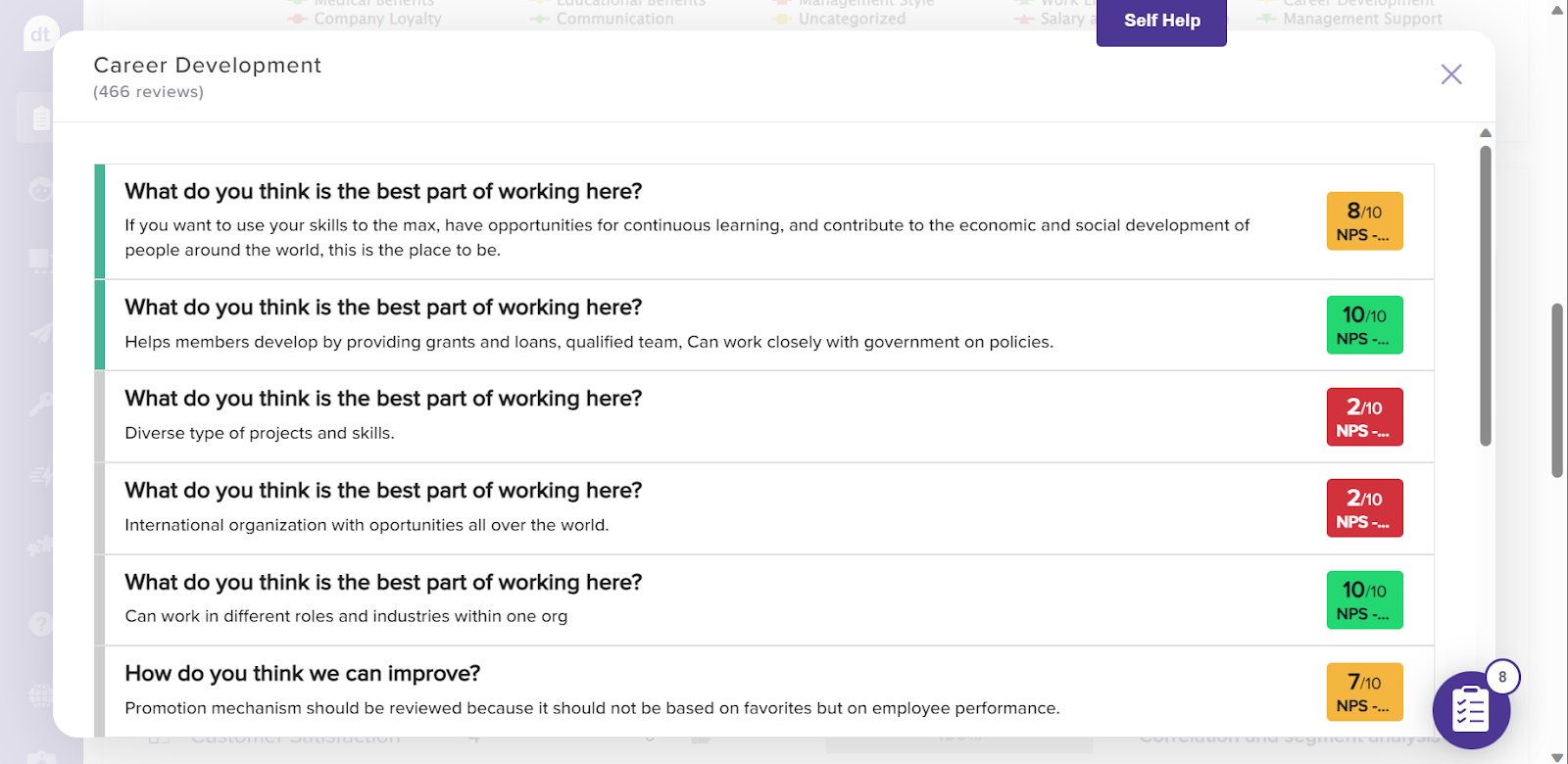Click the modal scrollbar up arrow
Screen dimensions: 1568x764
tap(1486, 133)
